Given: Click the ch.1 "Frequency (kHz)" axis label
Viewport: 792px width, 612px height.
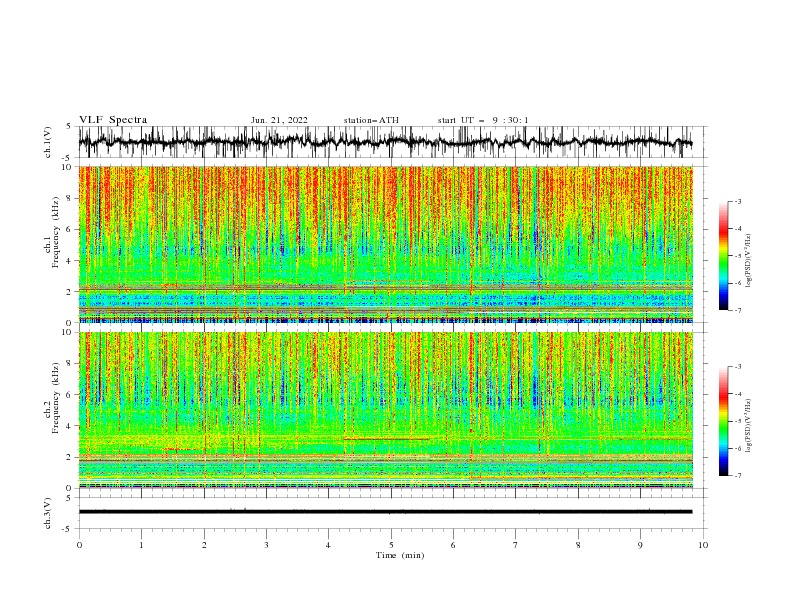Looking at the screenshot, I should pyautogui.click(x=56, y=233).
